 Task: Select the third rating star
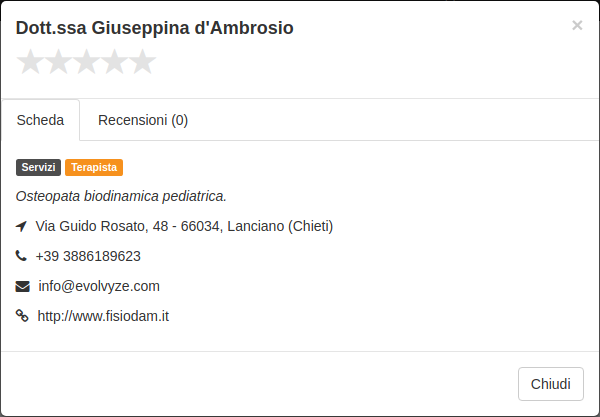[x=86, y=62]
